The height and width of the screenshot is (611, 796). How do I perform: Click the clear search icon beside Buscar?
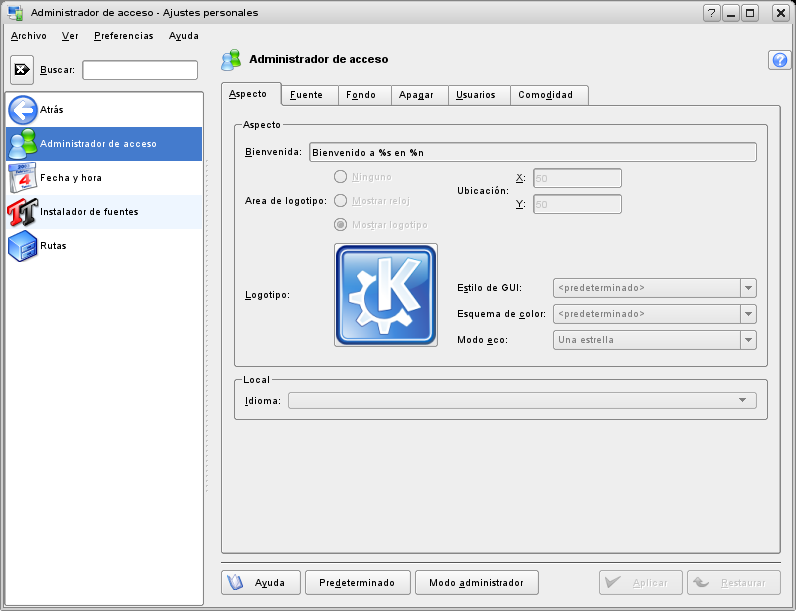click(x=22, y=70)
